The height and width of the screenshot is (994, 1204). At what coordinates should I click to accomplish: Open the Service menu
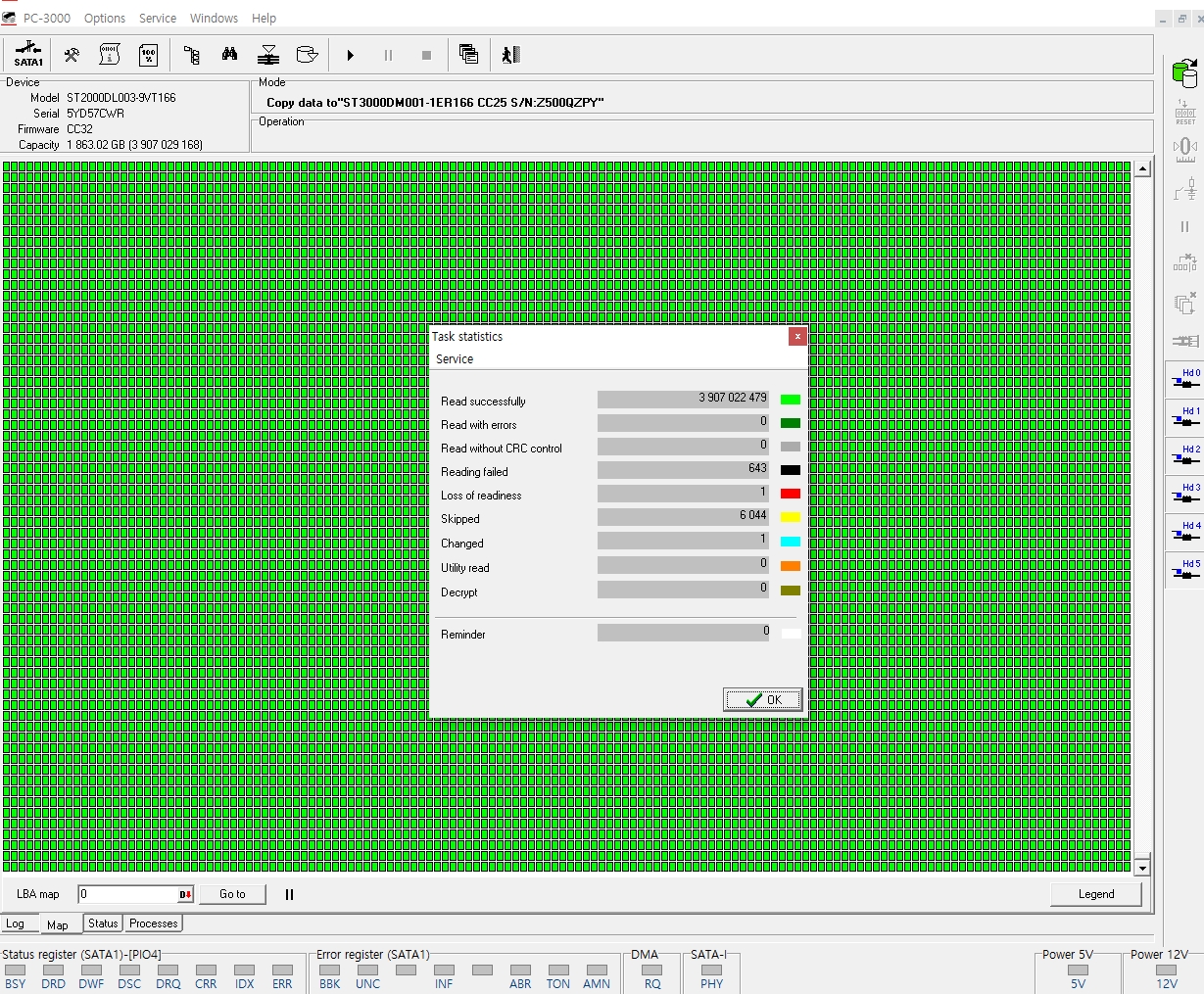[158, 18]
